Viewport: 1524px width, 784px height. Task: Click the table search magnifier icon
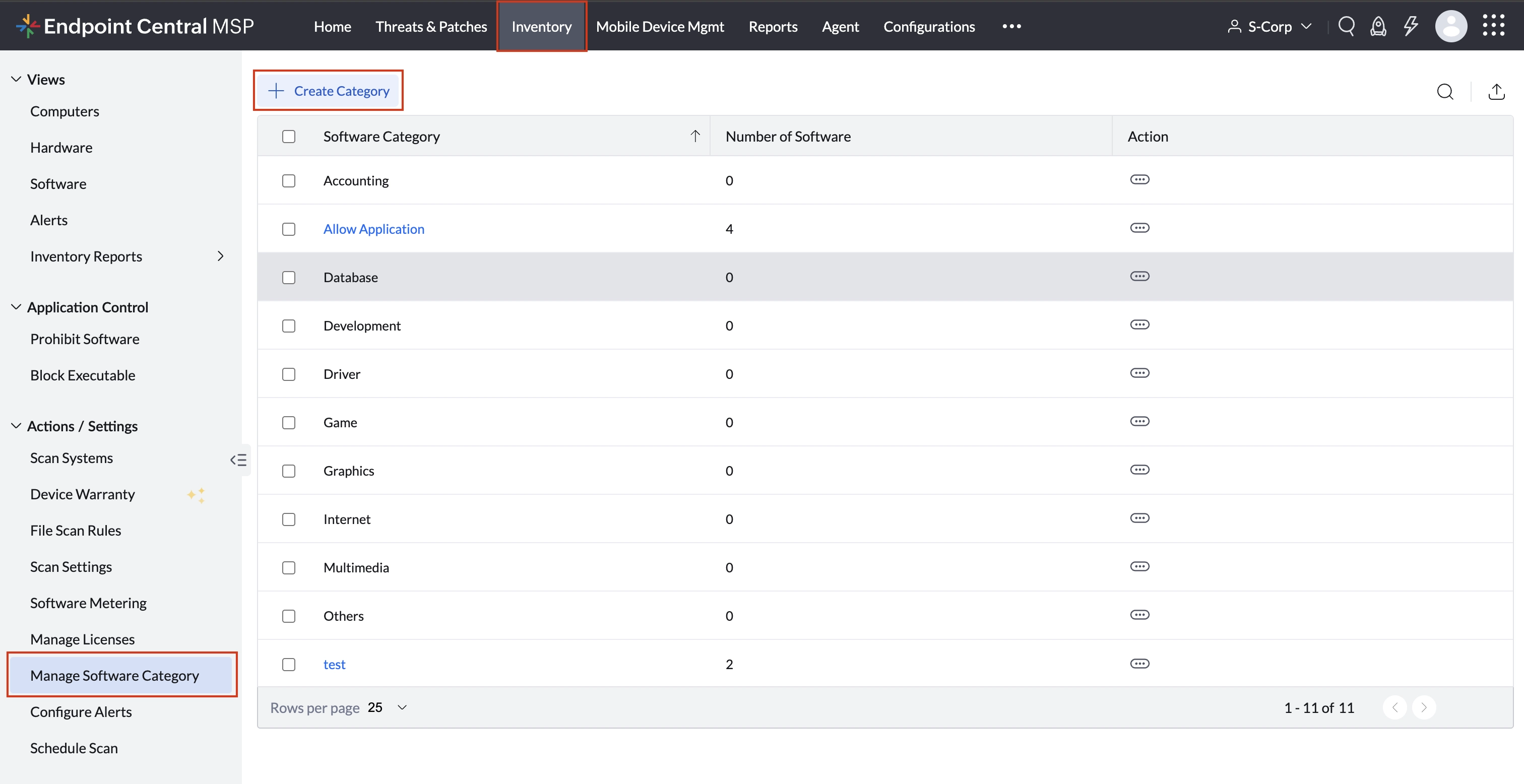pyautogui.click(x=1445, y=92)
